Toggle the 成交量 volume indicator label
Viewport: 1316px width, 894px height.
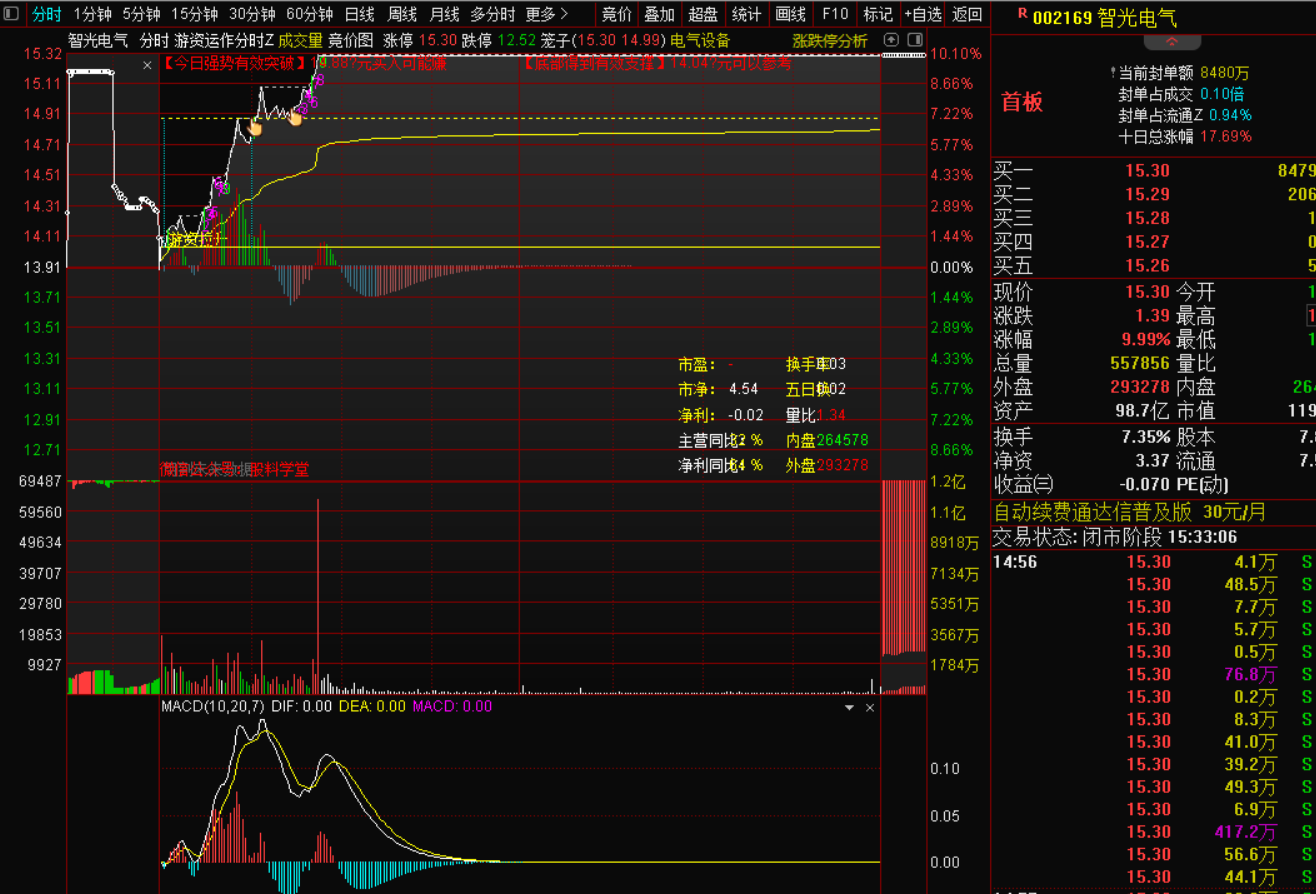pyautogui.click(x=302, y=42)
